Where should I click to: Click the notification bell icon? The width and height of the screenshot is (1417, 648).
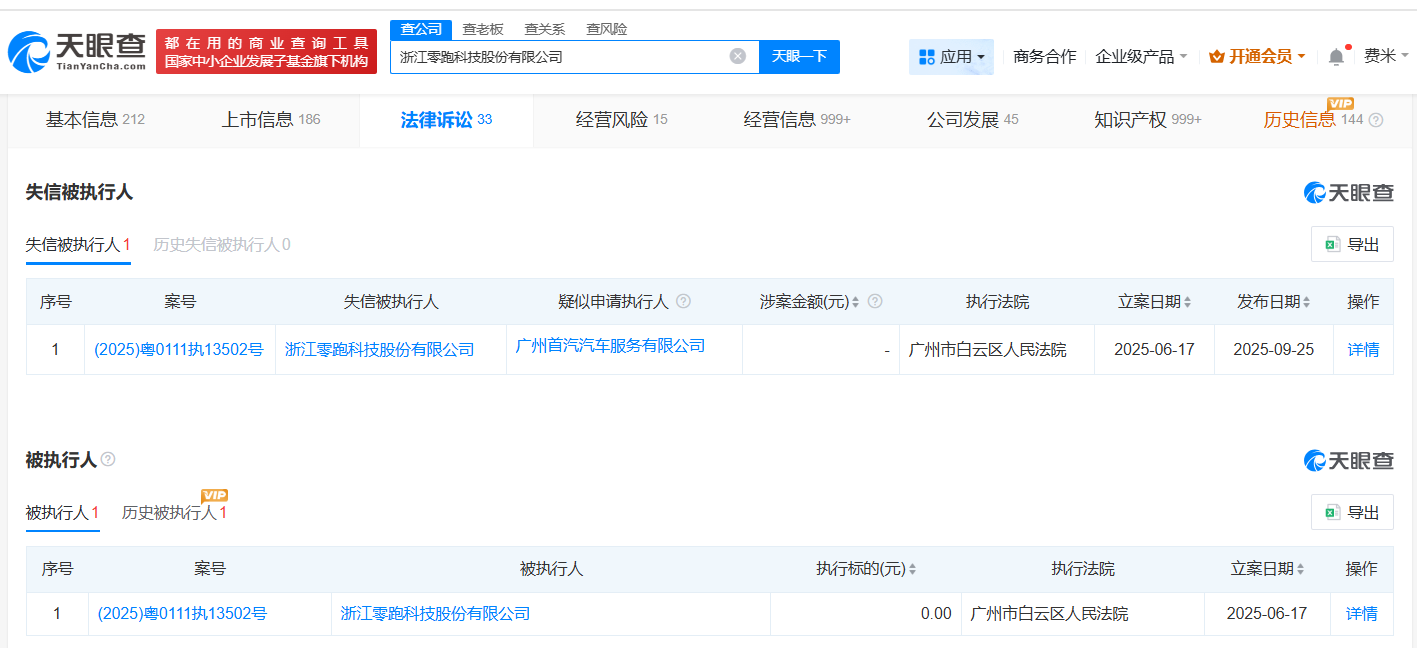pos(1336,56)
